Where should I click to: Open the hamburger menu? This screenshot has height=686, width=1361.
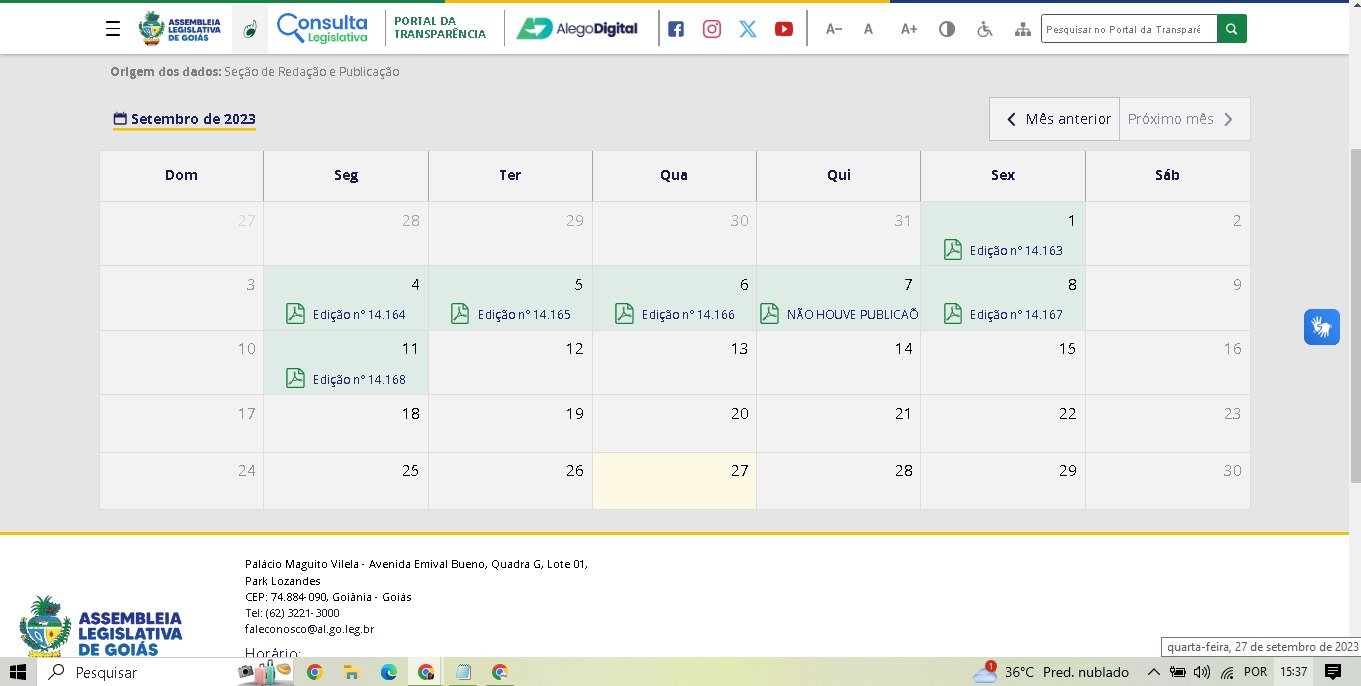(x=113, y=29)
